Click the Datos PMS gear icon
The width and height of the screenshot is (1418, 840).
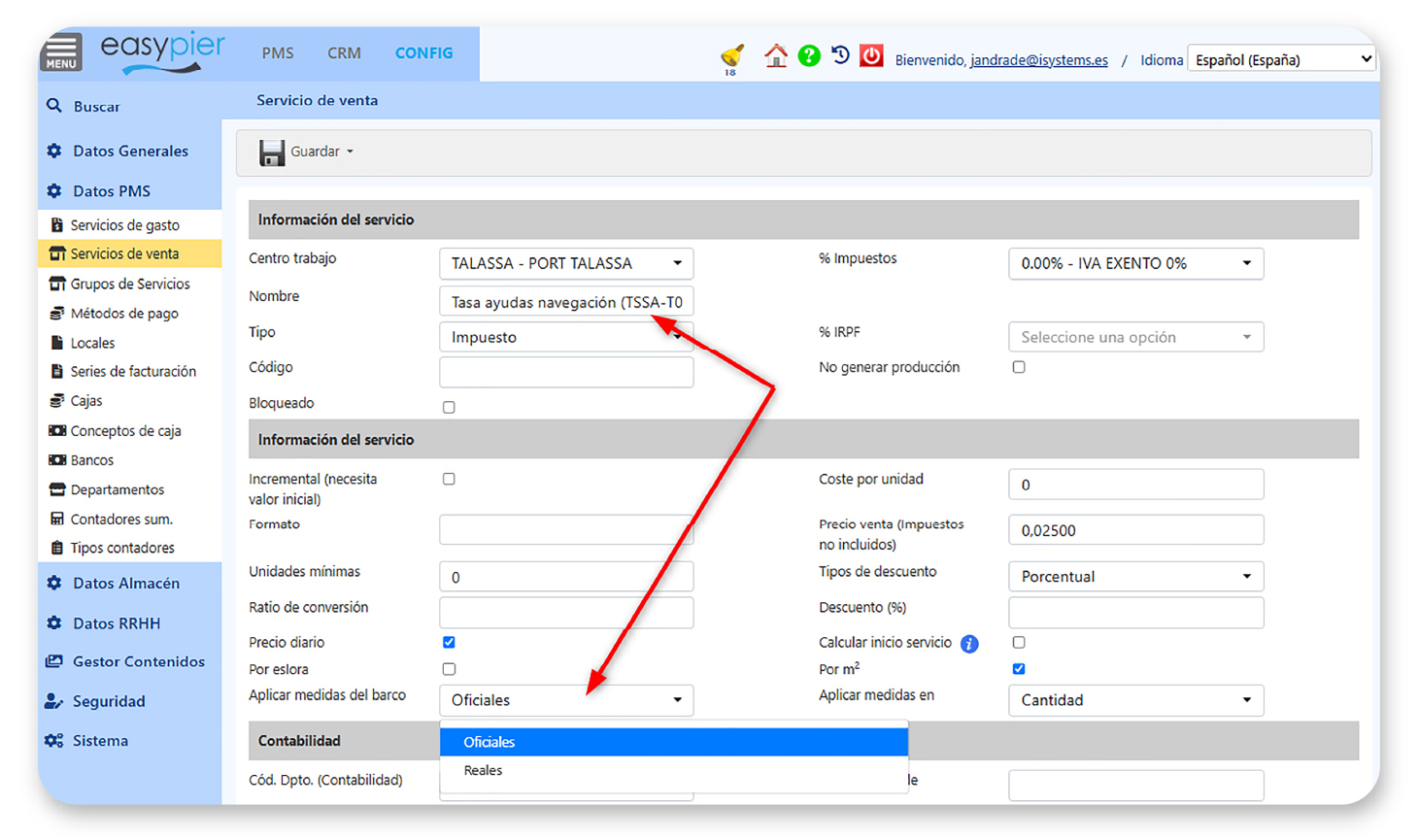[54, 191]
